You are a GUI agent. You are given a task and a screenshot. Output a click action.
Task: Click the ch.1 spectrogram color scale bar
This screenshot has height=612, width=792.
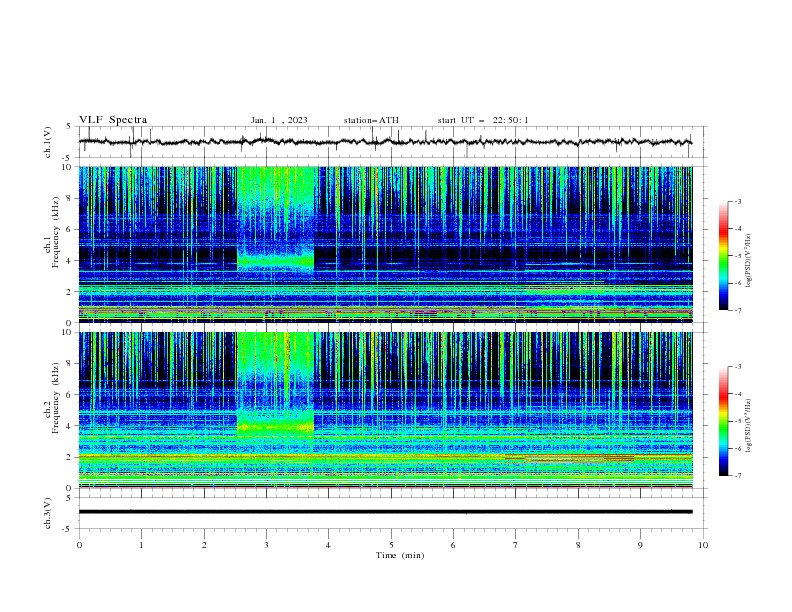(723, 255)
